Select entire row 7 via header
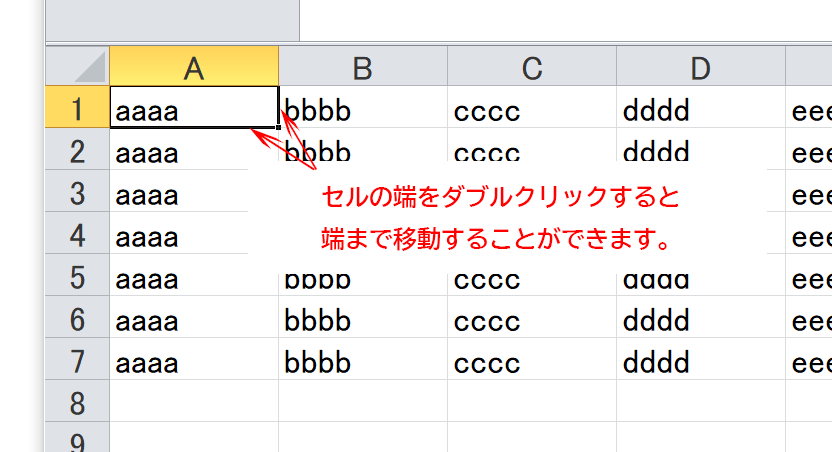This screenshot has height=452, width=832. coord(77,362)
